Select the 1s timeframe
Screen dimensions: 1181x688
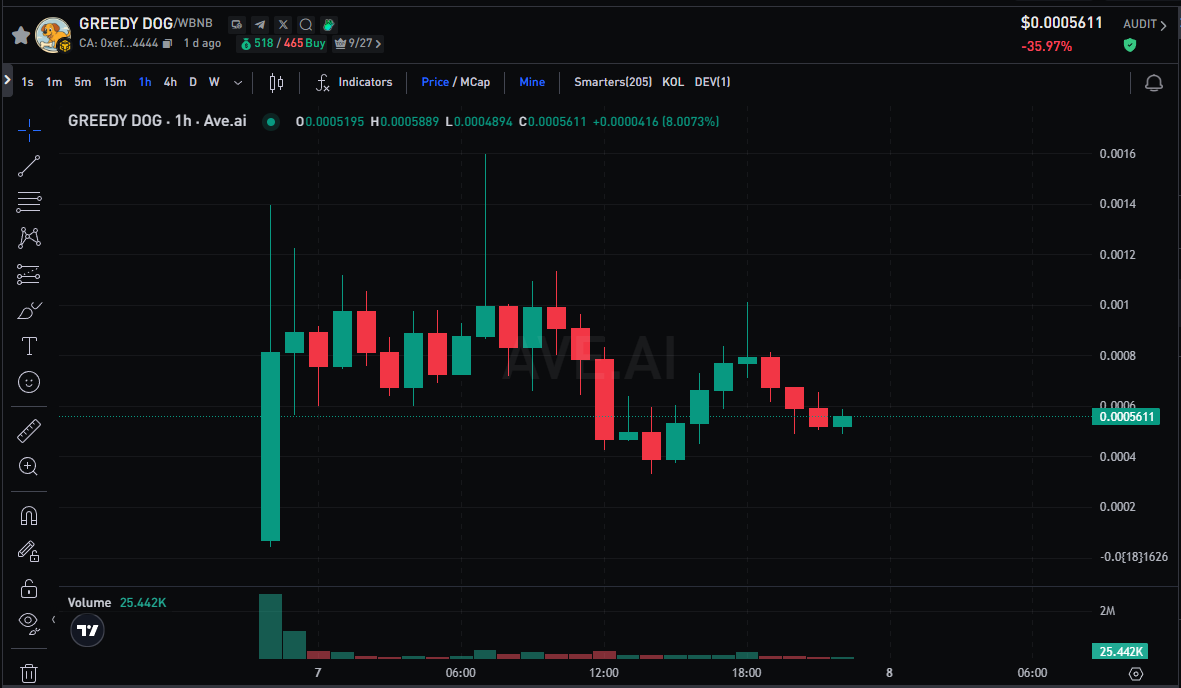coord(27,82)
